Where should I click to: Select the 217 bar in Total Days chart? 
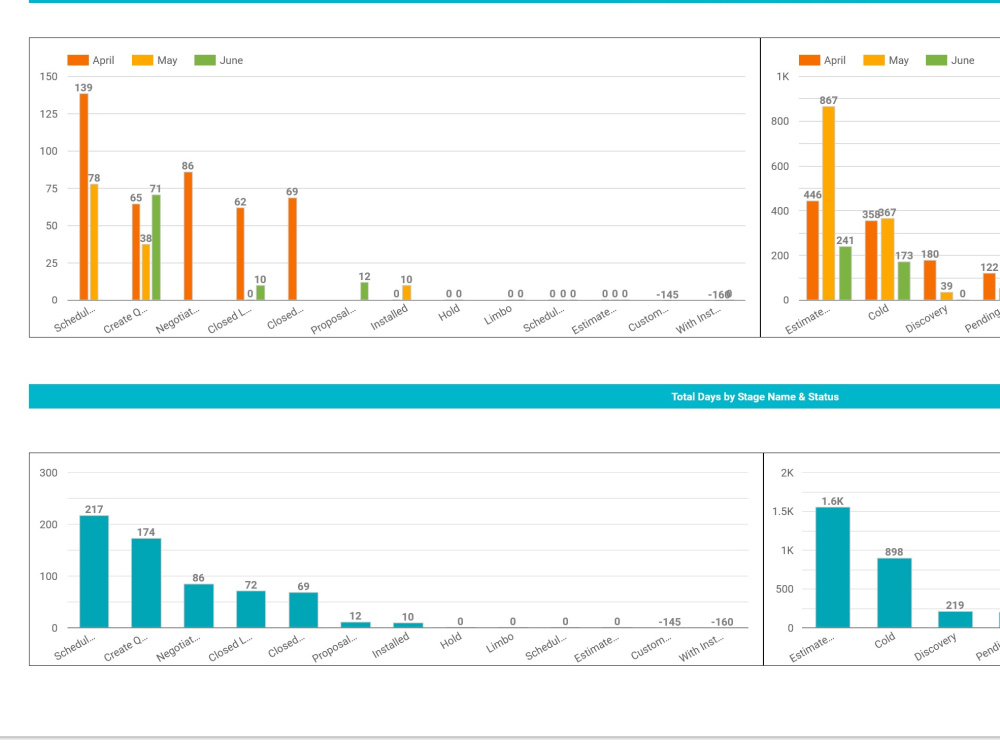click(x=95, y=570)
